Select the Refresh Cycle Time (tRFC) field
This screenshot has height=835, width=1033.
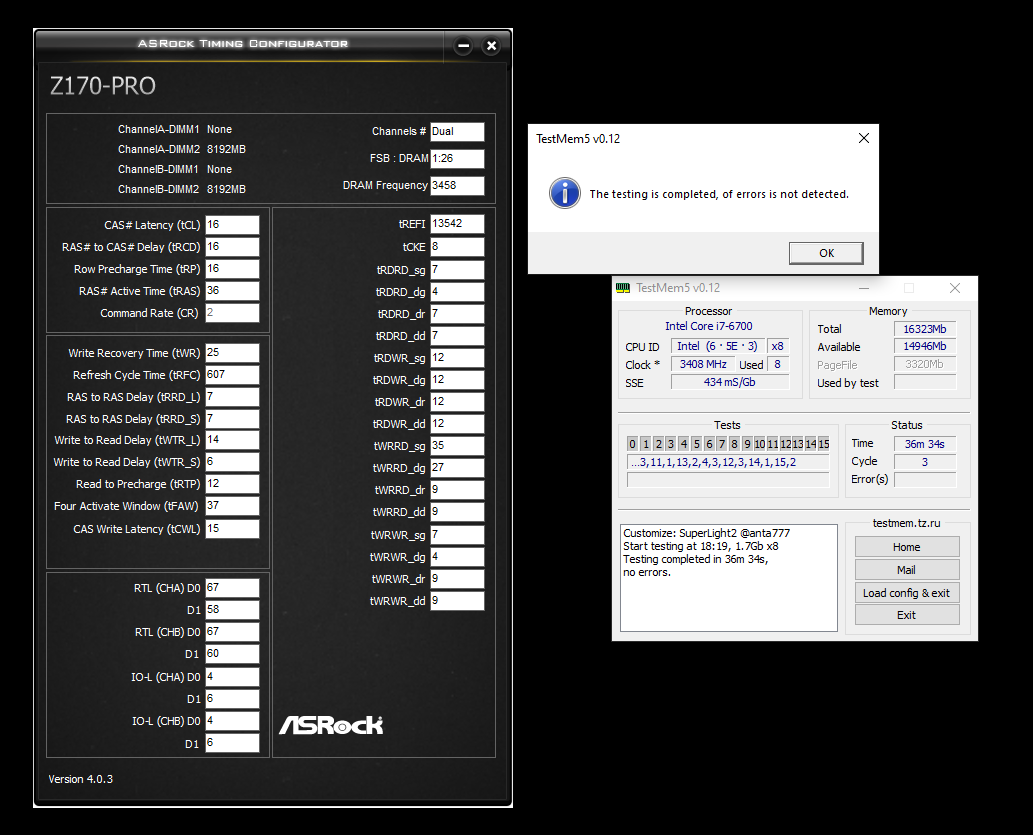point(233,374)
